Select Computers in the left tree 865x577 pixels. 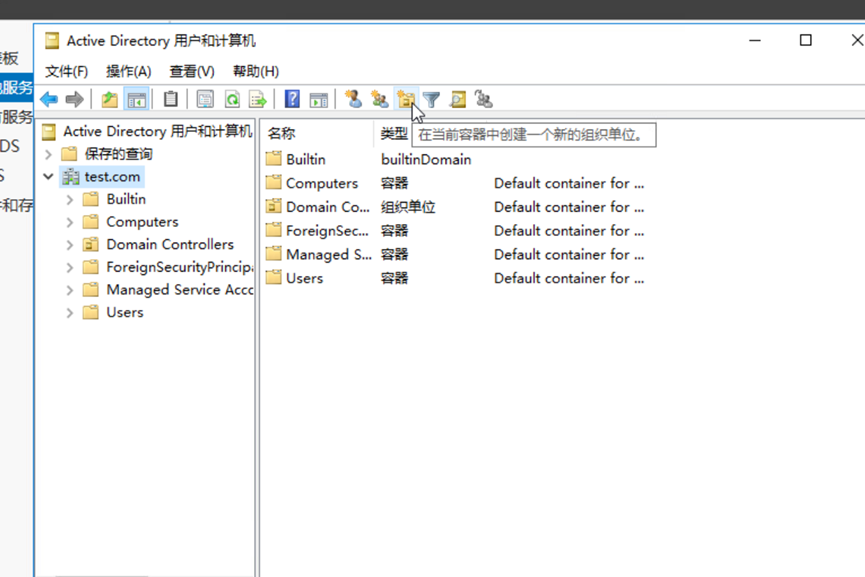coord(142,222)
